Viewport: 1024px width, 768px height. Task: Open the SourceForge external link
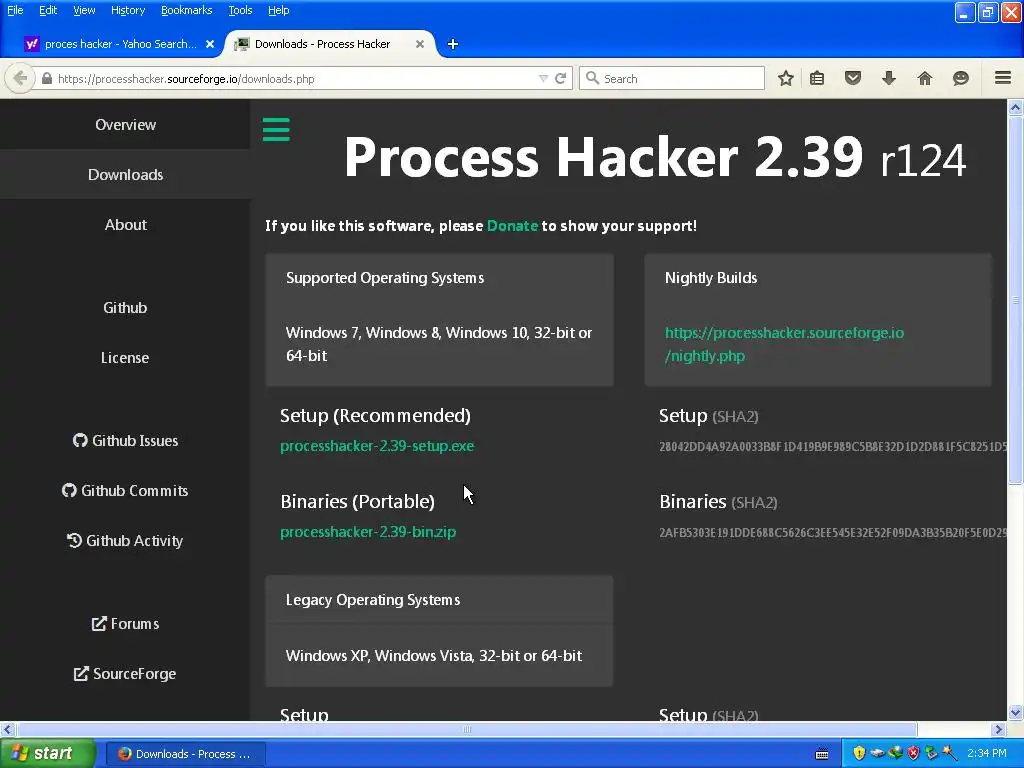click(x=125, y=673)
